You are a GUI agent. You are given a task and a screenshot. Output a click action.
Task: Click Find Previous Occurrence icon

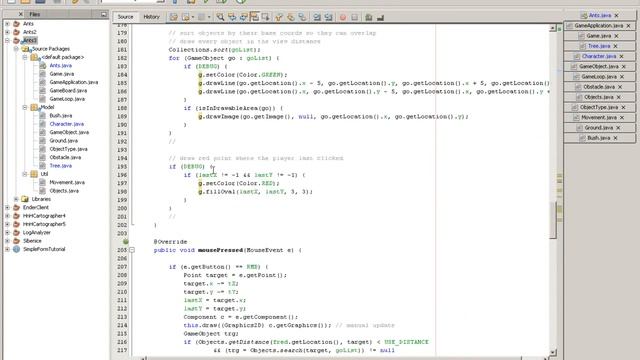232,17
